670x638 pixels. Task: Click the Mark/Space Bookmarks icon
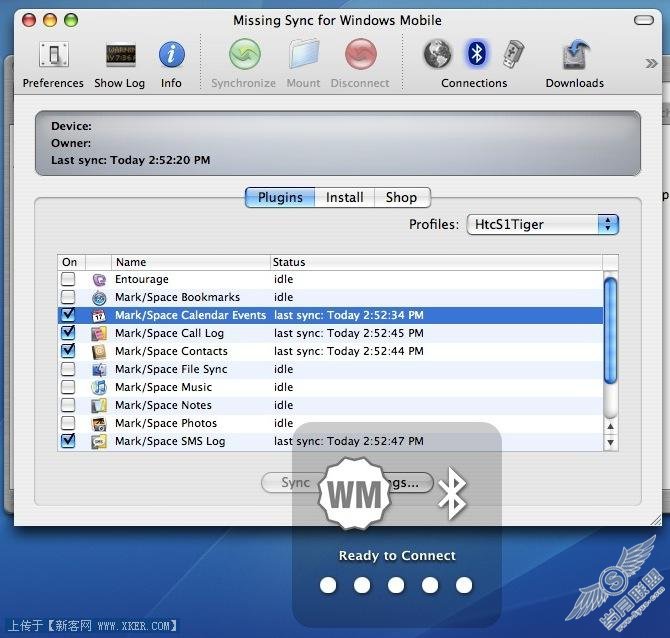99,297
